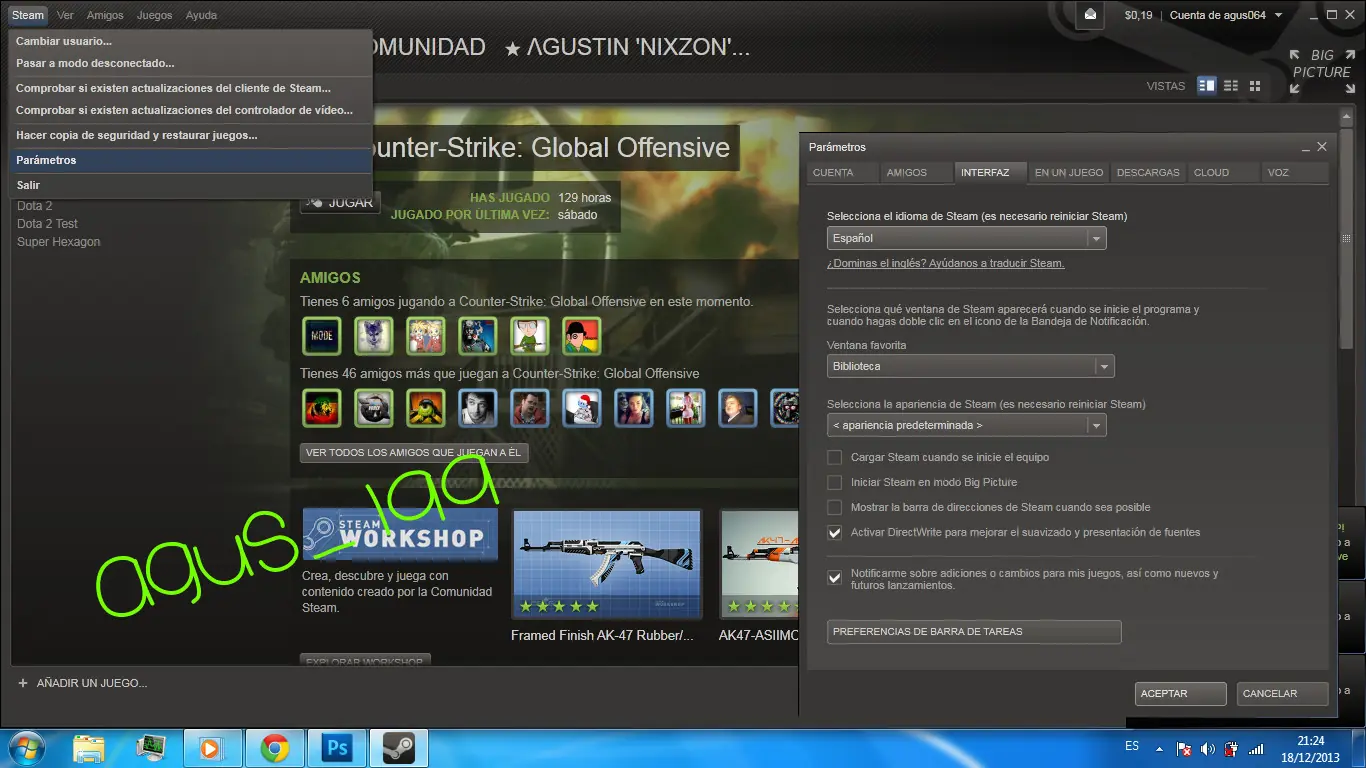Check for Steam client updates menu entry
This screenshot has height=768, width=1366.
click(x=191, y=88)
